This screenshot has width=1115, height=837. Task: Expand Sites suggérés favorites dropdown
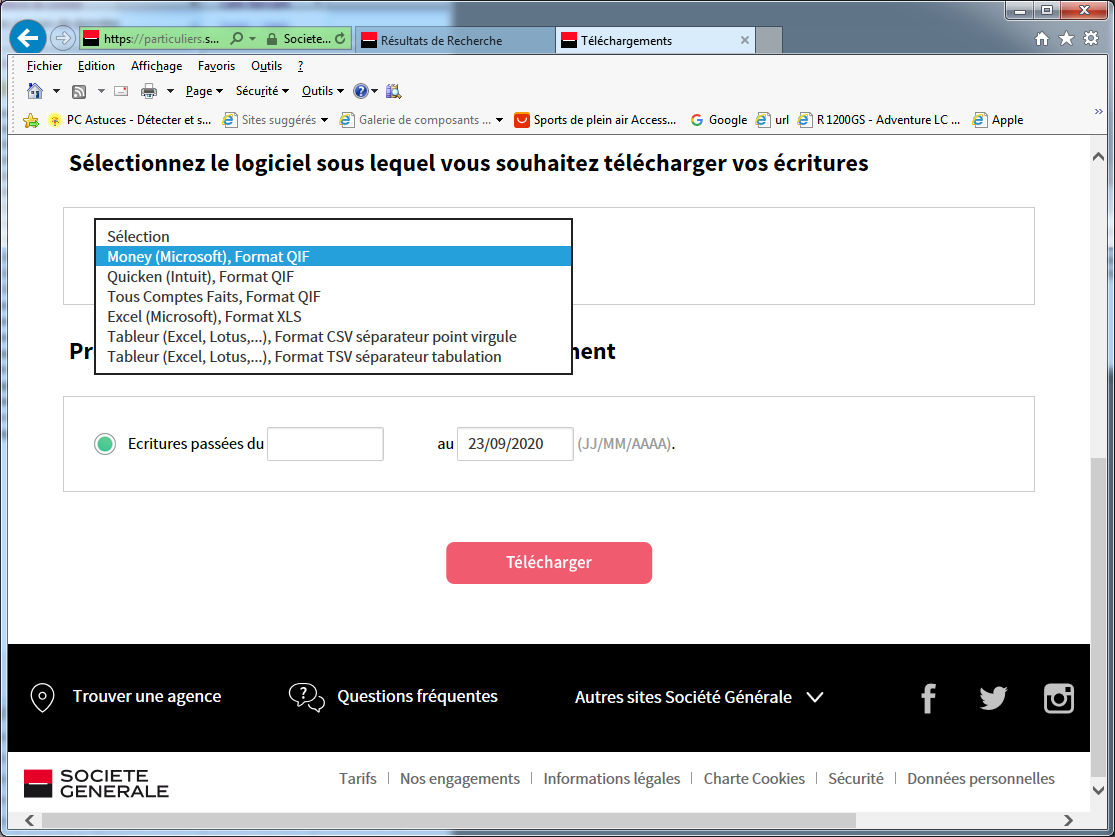click(324, 120)
